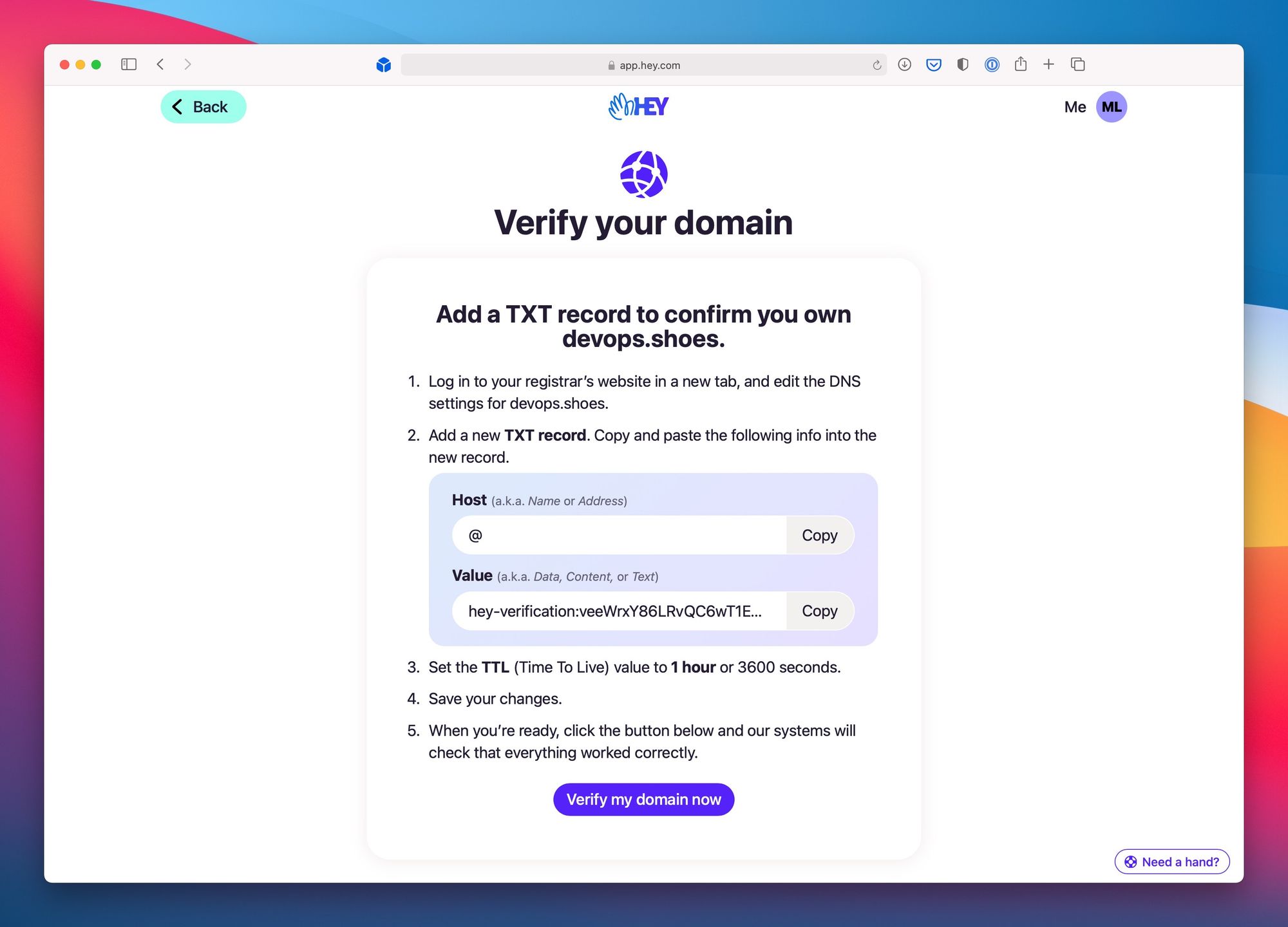Click 'Verify my domain now' button
The image size is (1288, 927).
coord(644,798)
